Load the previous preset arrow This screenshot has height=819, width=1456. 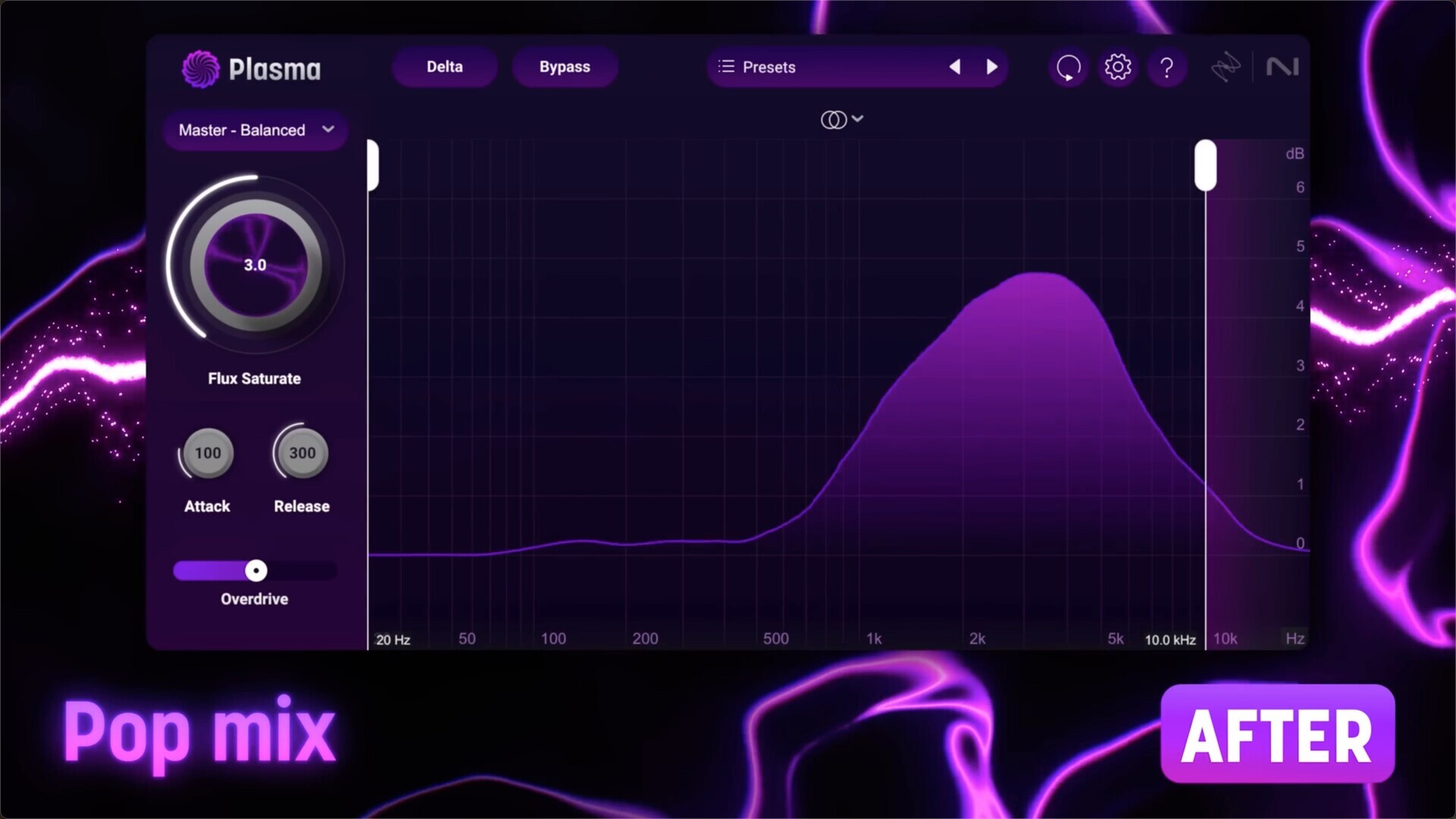[x=955, y=67]
